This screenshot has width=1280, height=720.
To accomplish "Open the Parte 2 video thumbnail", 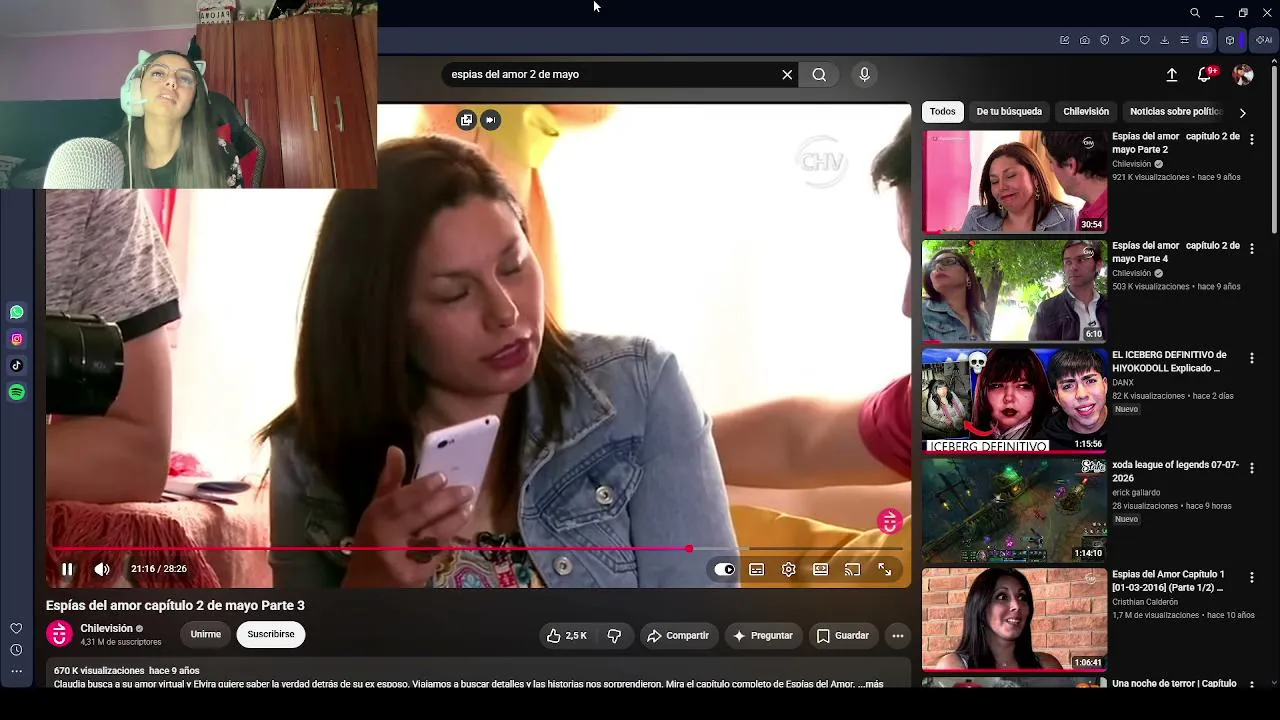I will pyautogui.click(x=1014, y=182).
